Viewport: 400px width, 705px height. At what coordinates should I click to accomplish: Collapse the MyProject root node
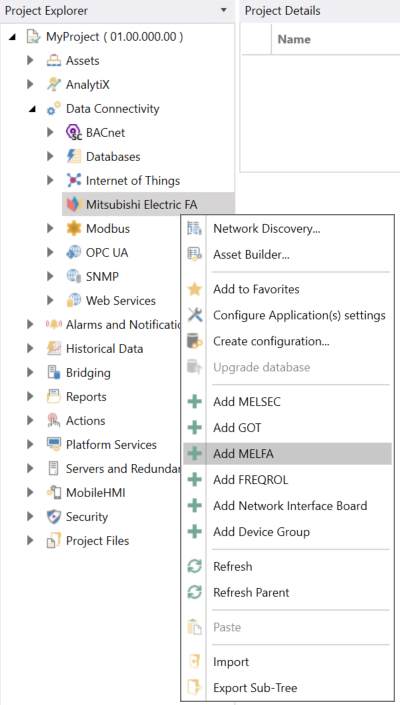[12, 36]
